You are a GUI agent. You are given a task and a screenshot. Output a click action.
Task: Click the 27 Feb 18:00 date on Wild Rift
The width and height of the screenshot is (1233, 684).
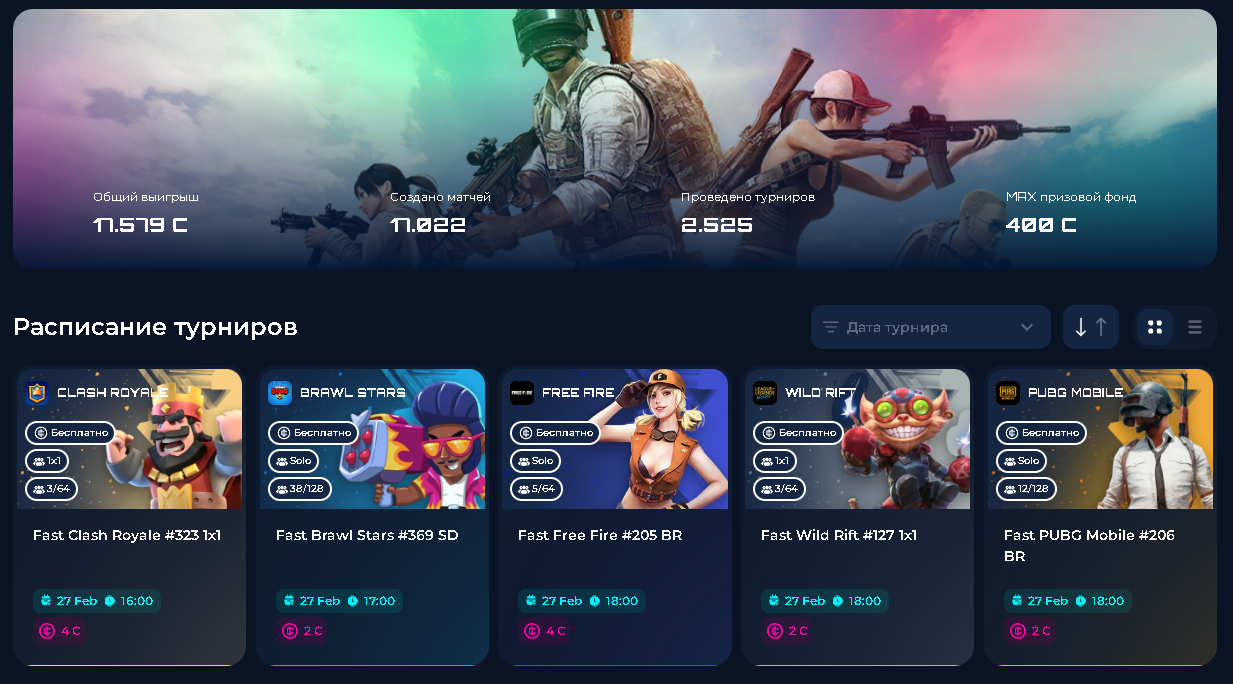pos(825,601)
